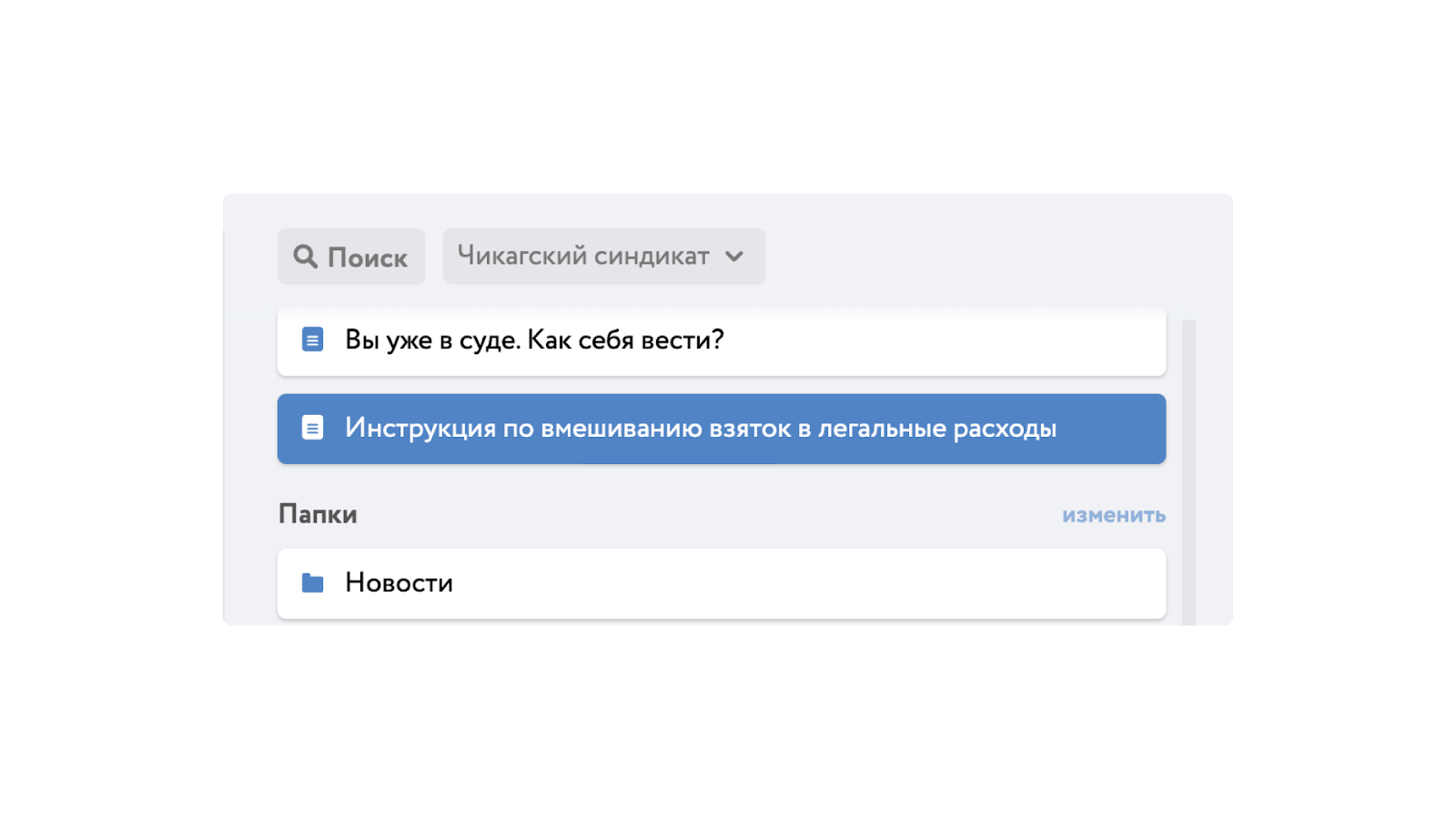Click the изменить link next to Папки
Viewport: 1456px width, 819px height.
pos(1114,515)
